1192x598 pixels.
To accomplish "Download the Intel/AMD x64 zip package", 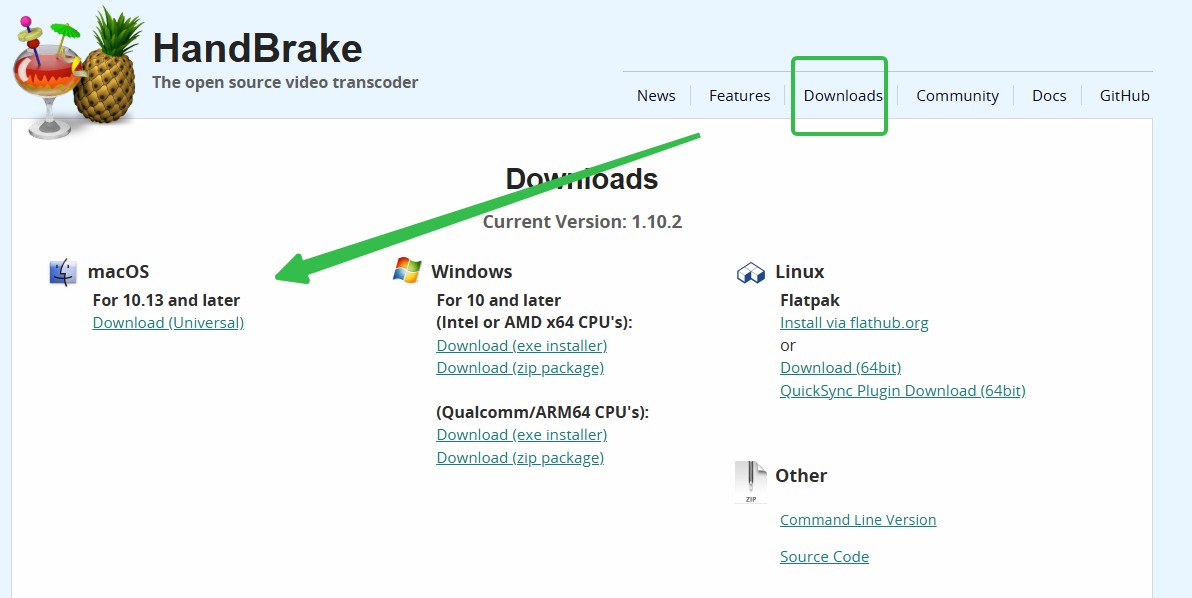I will pos(520,368).
